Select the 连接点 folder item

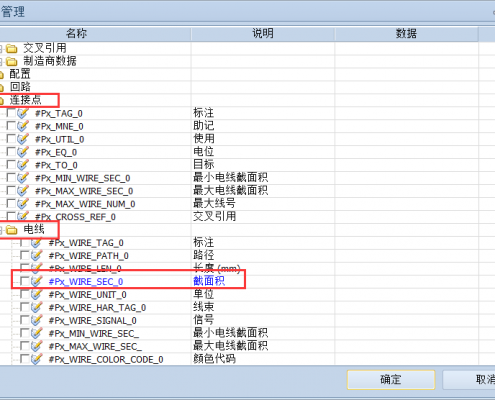(x=25, y=100)
